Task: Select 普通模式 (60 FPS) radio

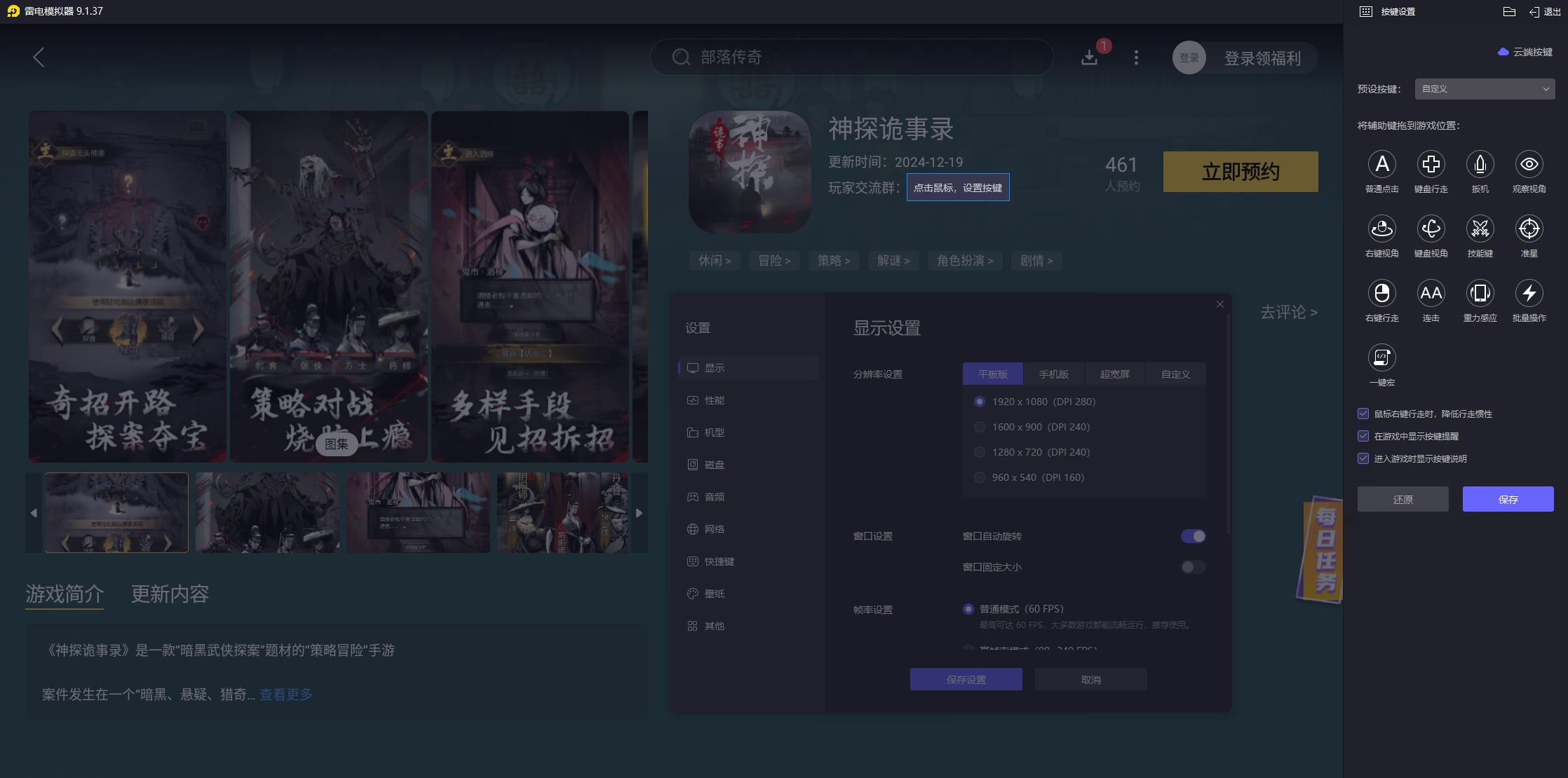Action: (x=968, y=609)
